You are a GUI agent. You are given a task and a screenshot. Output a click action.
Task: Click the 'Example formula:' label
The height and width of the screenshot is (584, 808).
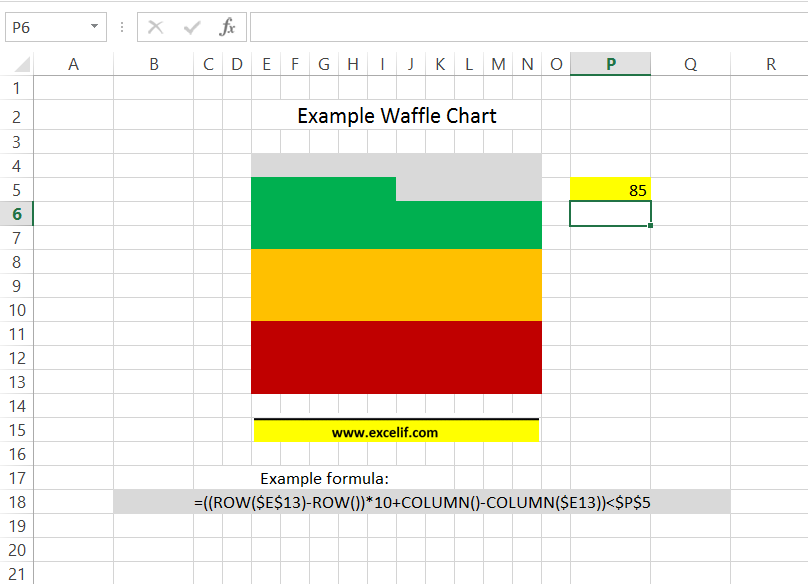[x=325, y=479]
